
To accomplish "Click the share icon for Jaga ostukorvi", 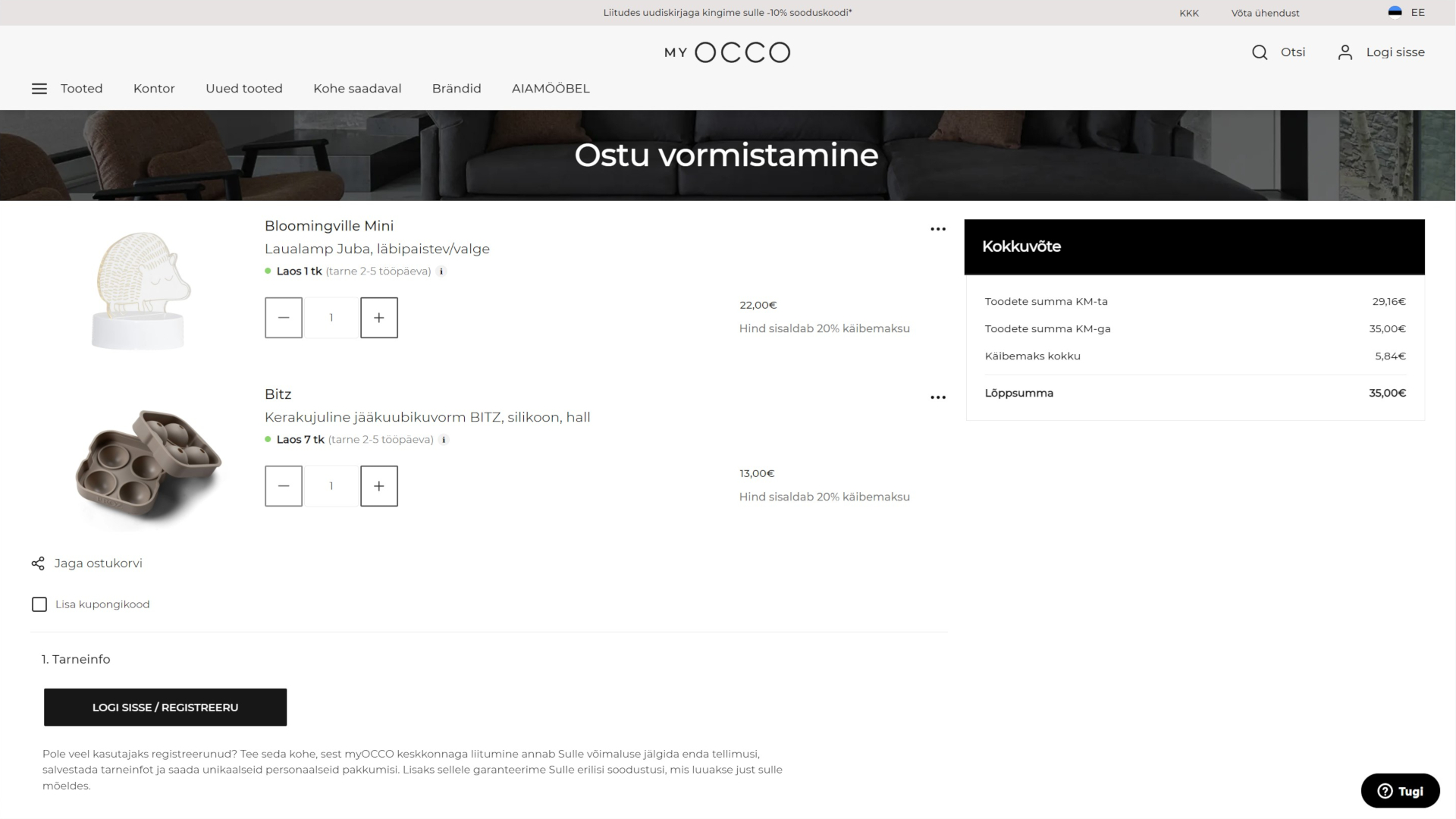I will (38, 563).
